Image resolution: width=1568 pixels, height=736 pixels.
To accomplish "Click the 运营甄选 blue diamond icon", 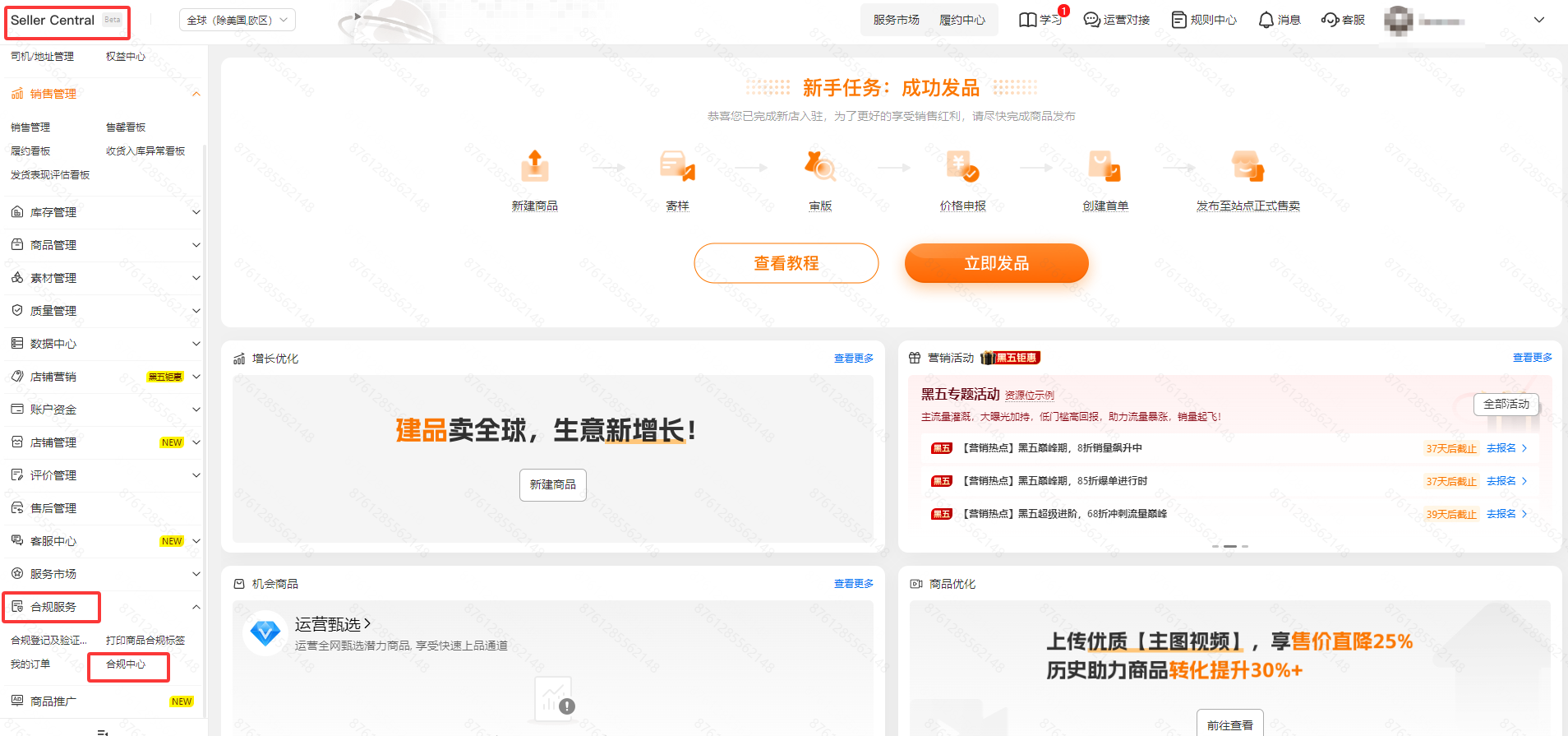I will coord(265,632).
